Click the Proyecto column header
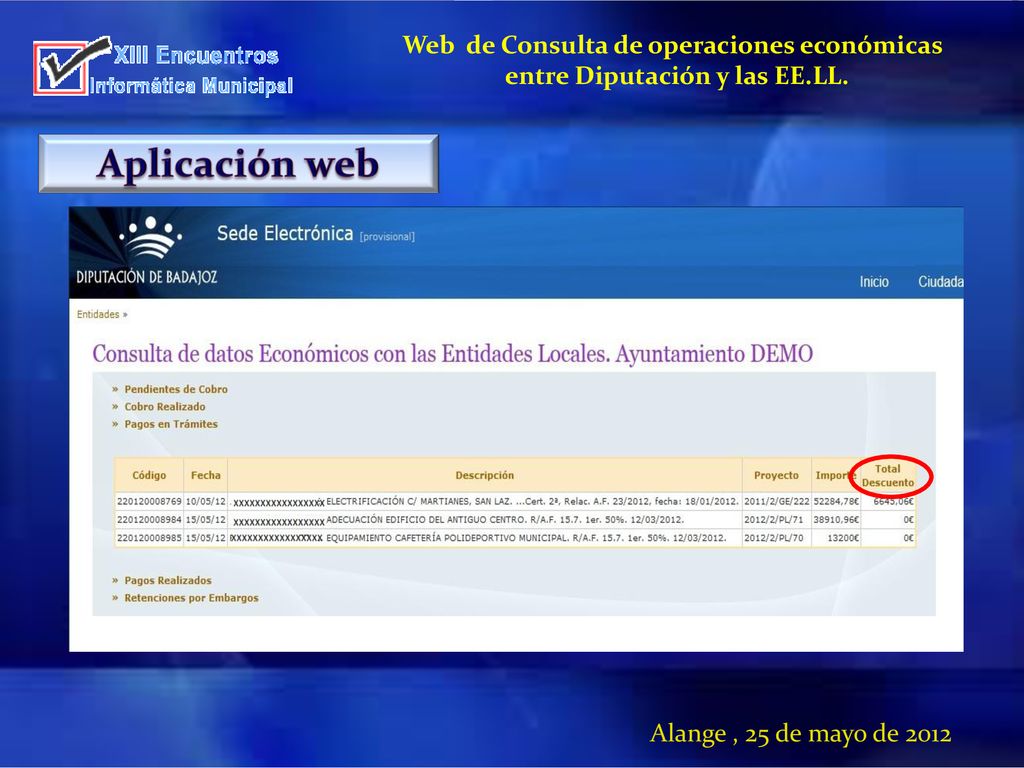 click(776, 475)
